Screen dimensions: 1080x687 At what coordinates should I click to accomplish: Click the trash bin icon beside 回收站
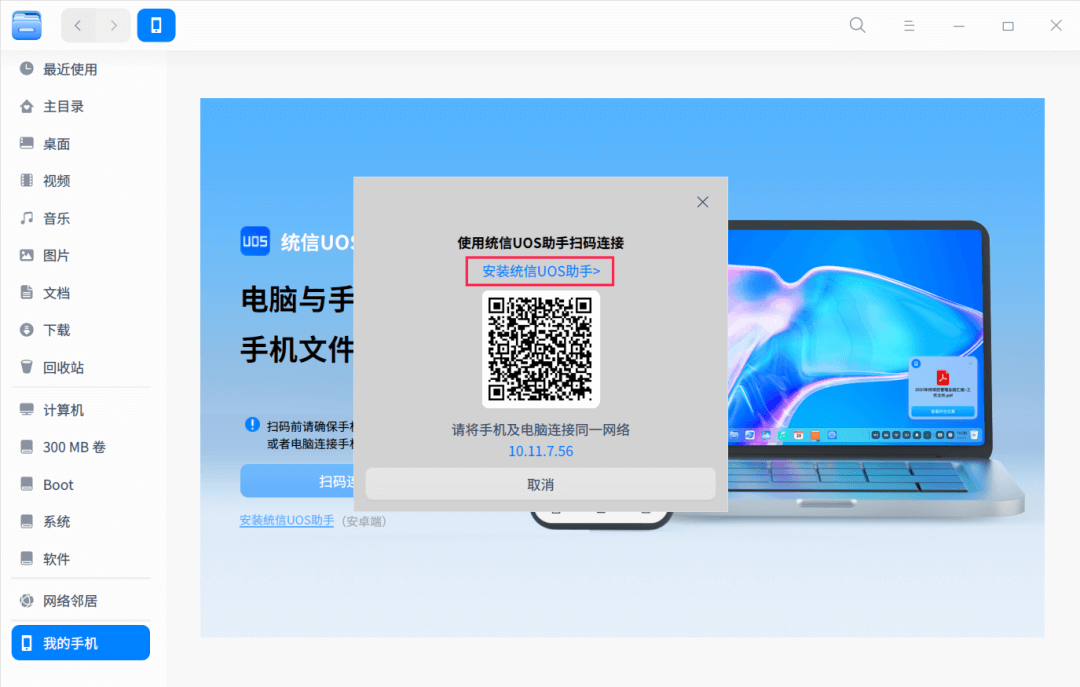(27, 367)
